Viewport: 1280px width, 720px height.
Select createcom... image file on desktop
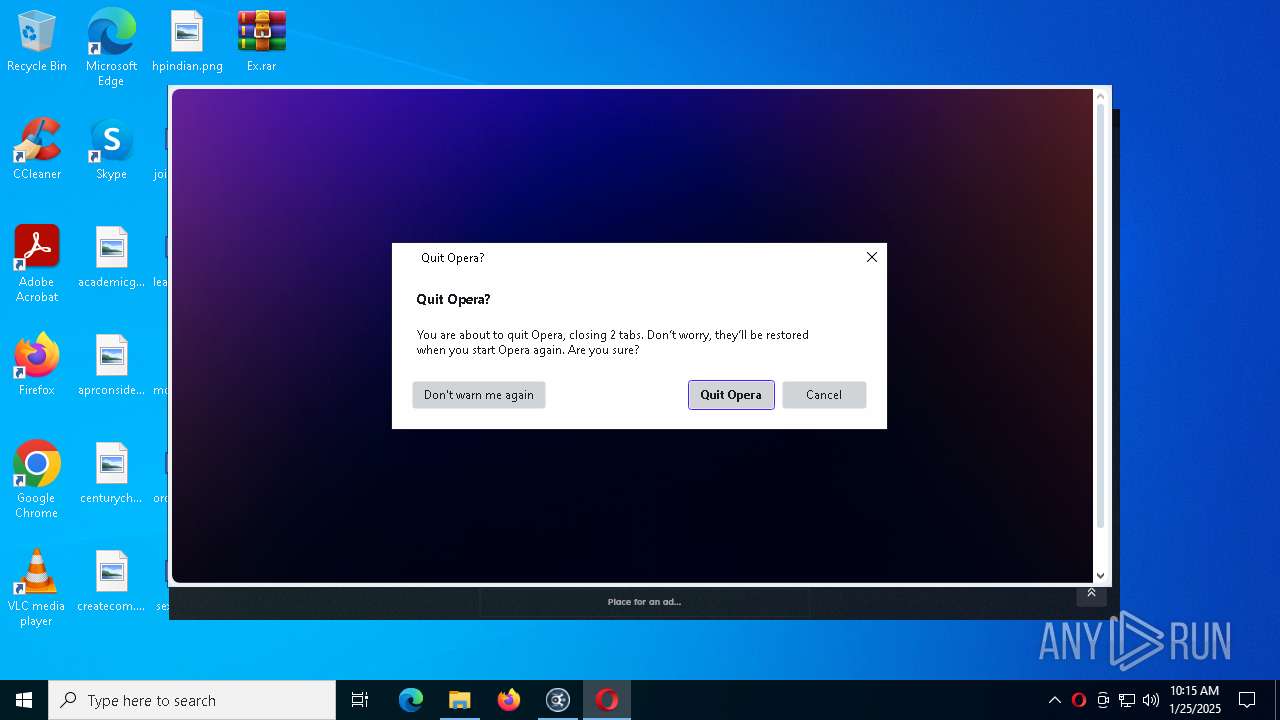pos(111,582)
